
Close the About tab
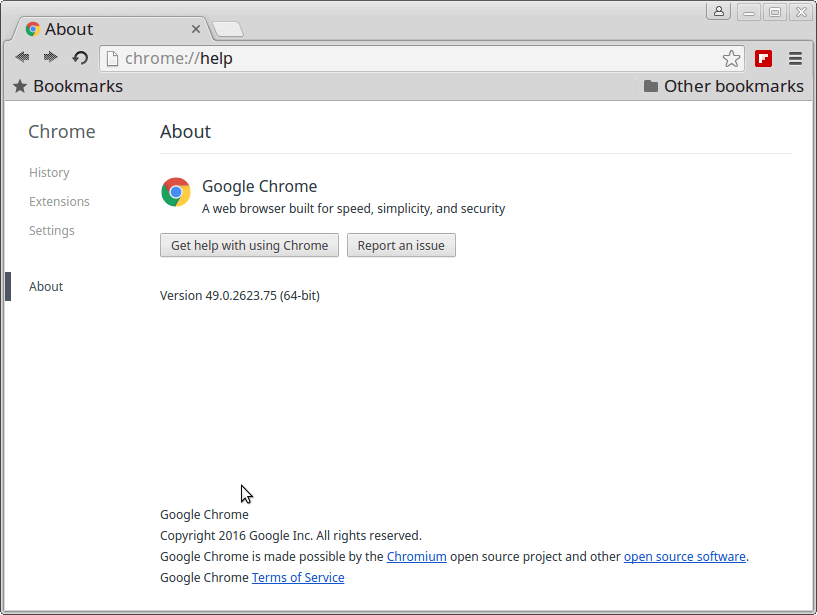pyautogui.click(x=196, y=29)
